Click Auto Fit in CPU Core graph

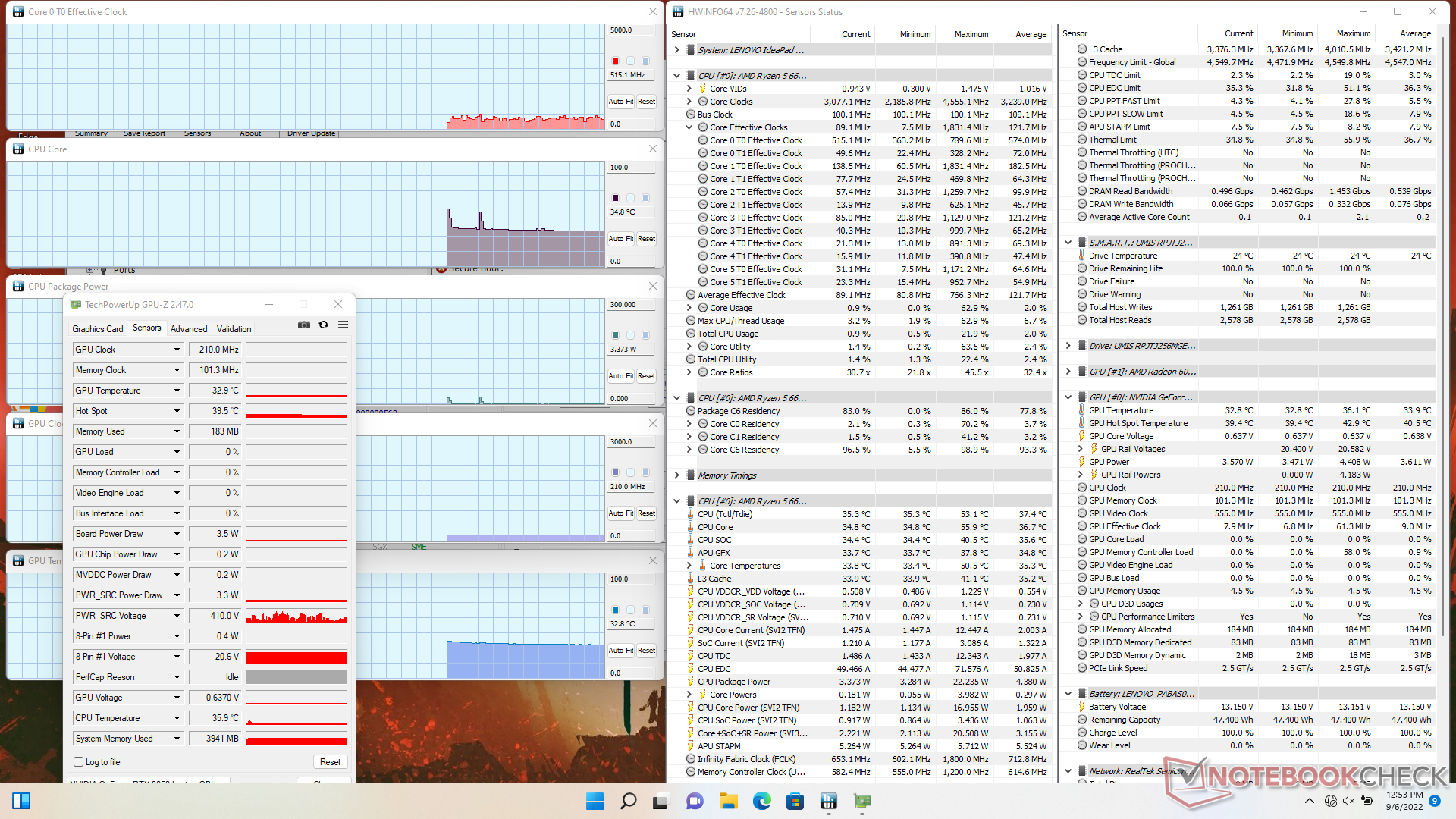pyautogui.click(x=620, y=239)
